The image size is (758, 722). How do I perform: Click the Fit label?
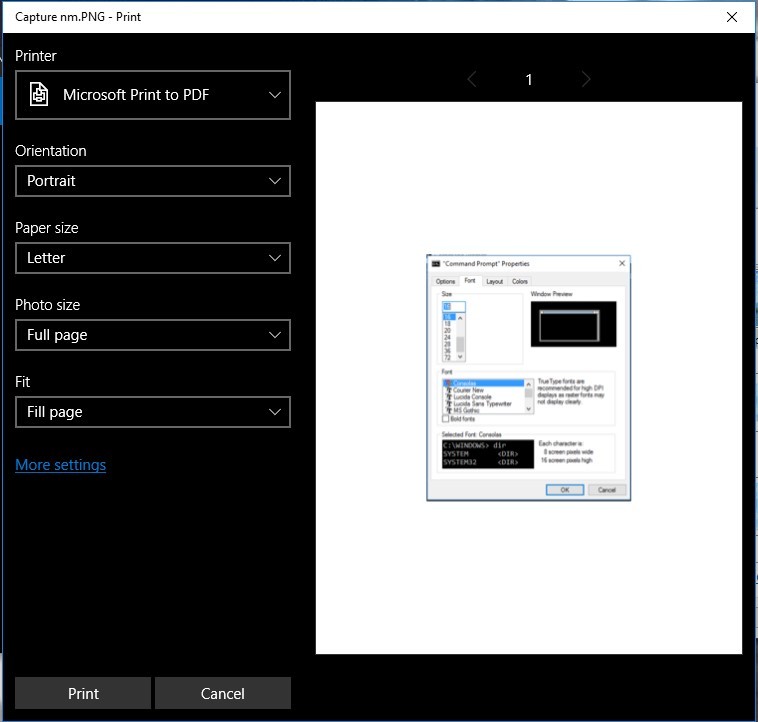pyautogui.click(x=22, y=382)
